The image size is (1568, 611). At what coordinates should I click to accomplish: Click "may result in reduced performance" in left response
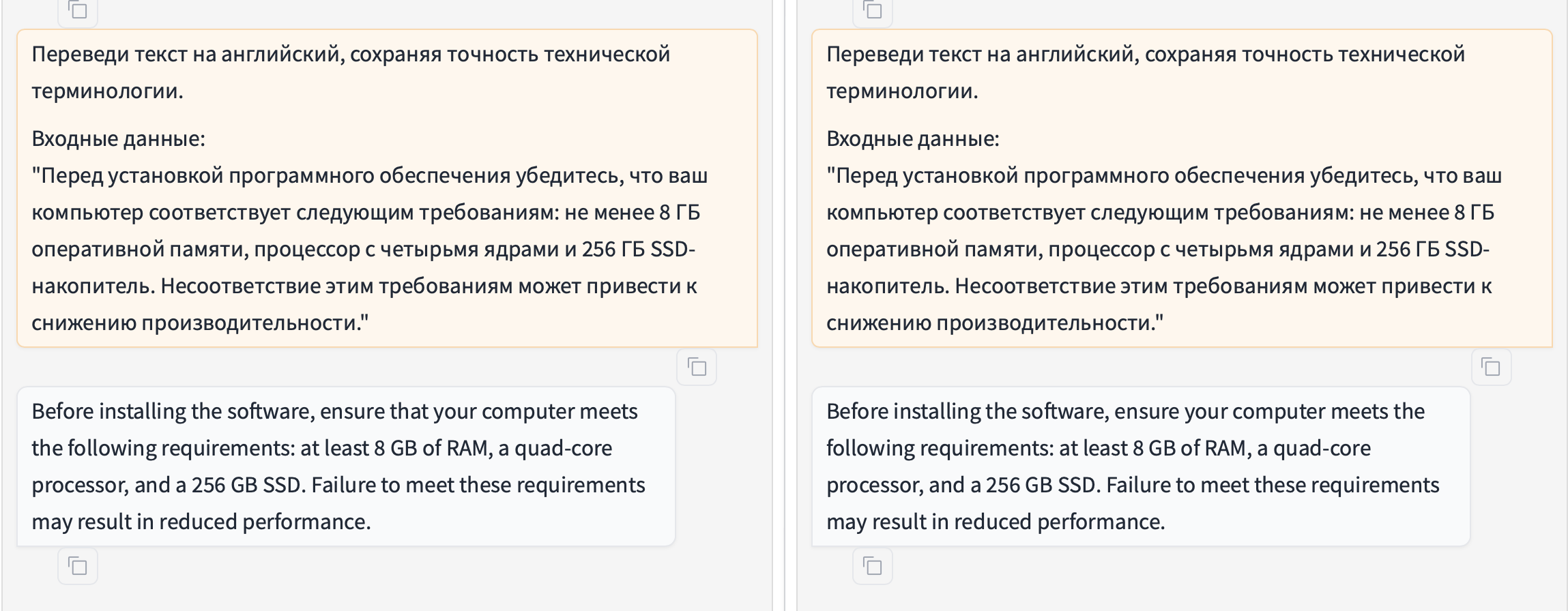coord(201,522)
